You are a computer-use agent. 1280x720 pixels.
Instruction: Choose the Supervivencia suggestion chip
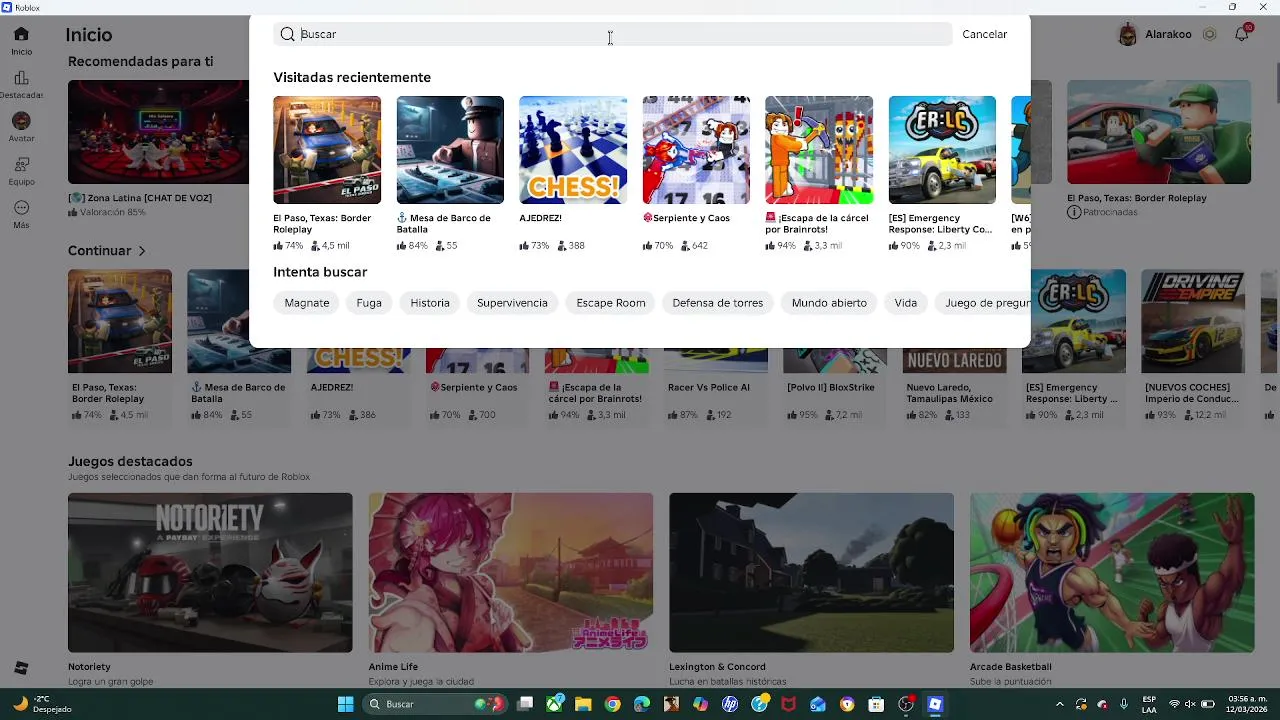(512, 303)
